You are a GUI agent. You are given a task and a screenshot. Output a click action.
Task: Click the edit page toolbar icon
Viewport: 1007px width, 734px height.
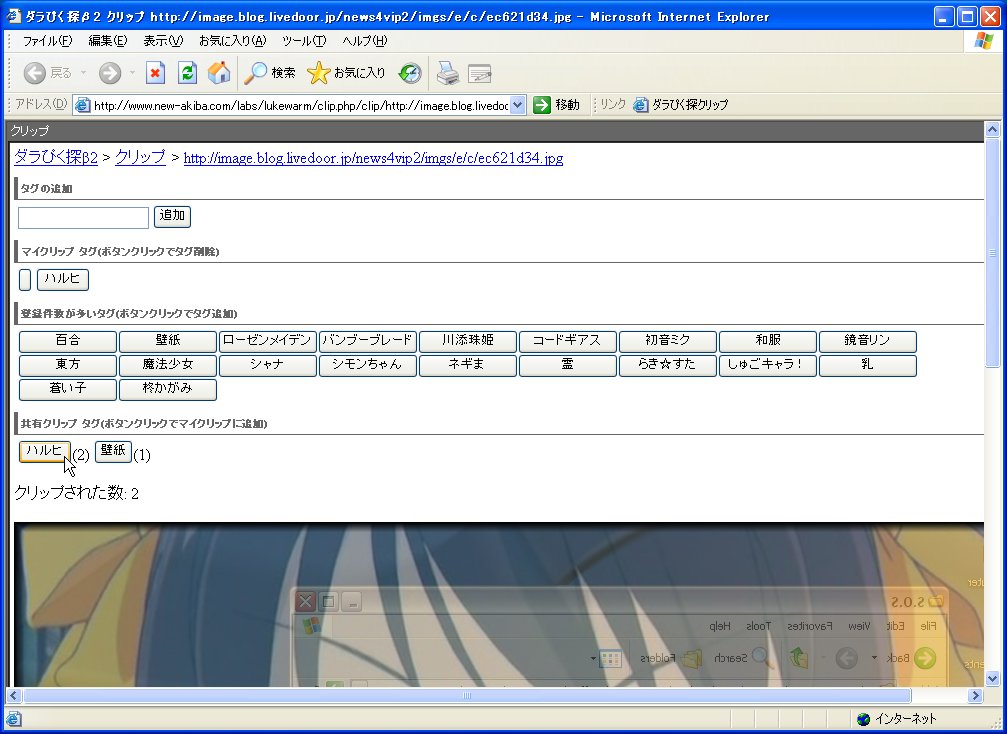tap(480, 74)
